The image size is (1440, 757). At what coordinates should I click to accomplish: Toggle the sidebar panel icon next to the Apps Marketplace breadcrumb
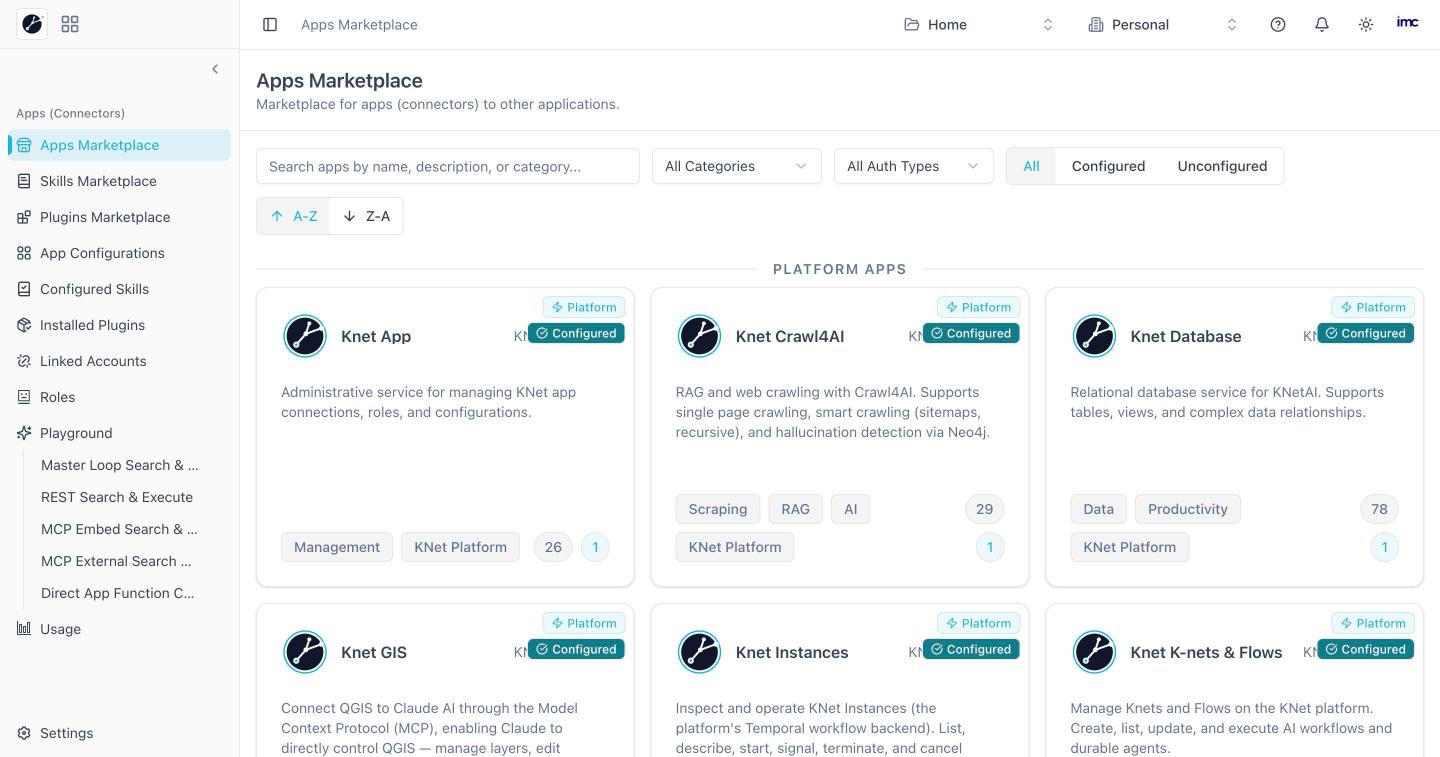pyautogui.click(x=270, y=24)
